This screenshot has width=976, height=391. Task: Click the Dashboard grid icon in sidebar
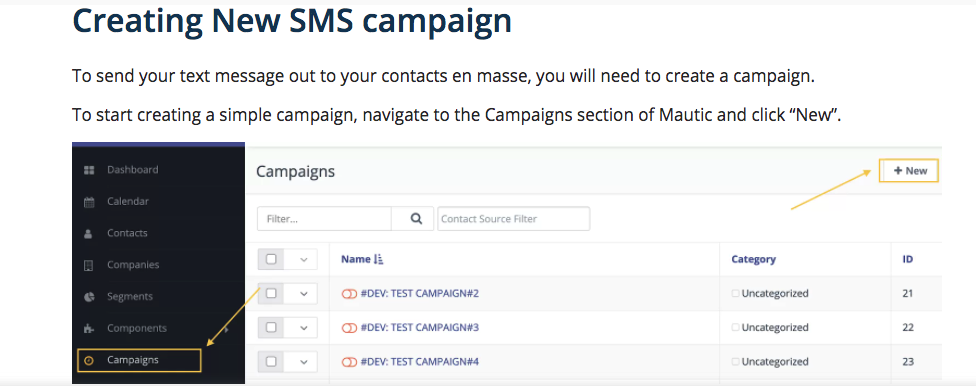[x=89, y=170]
